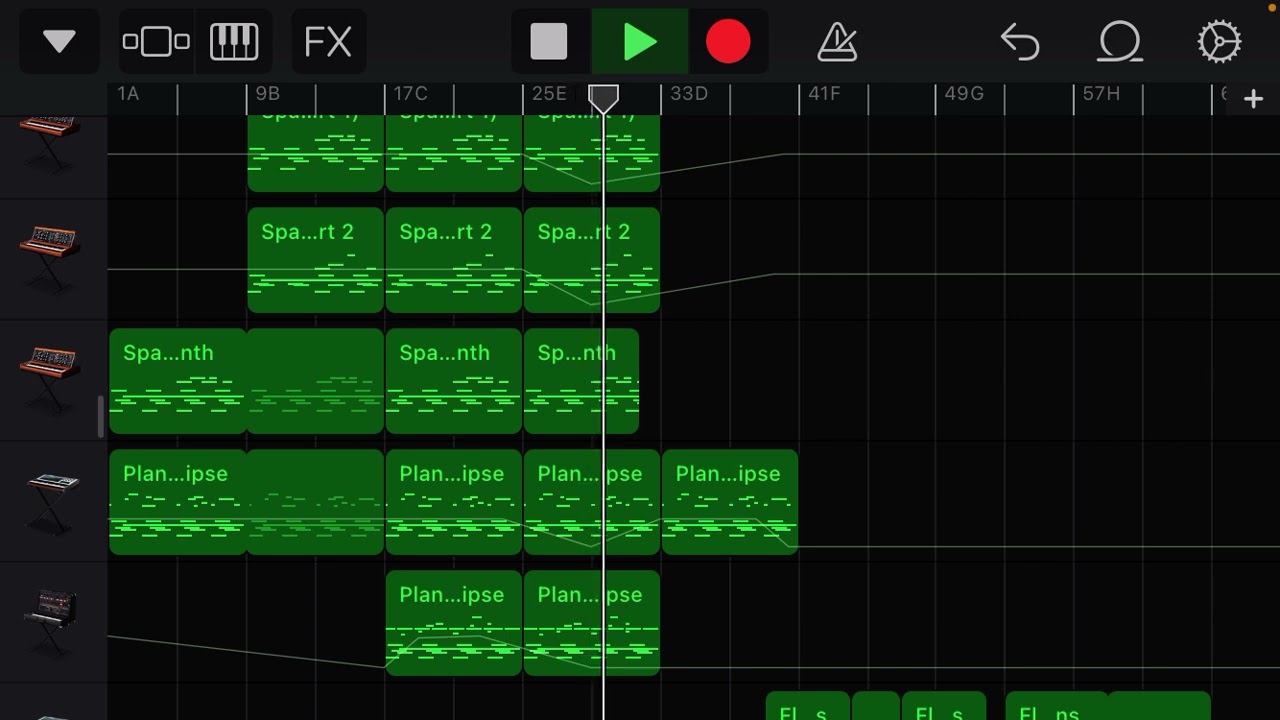Tap the green Play button

coord(639,42)
